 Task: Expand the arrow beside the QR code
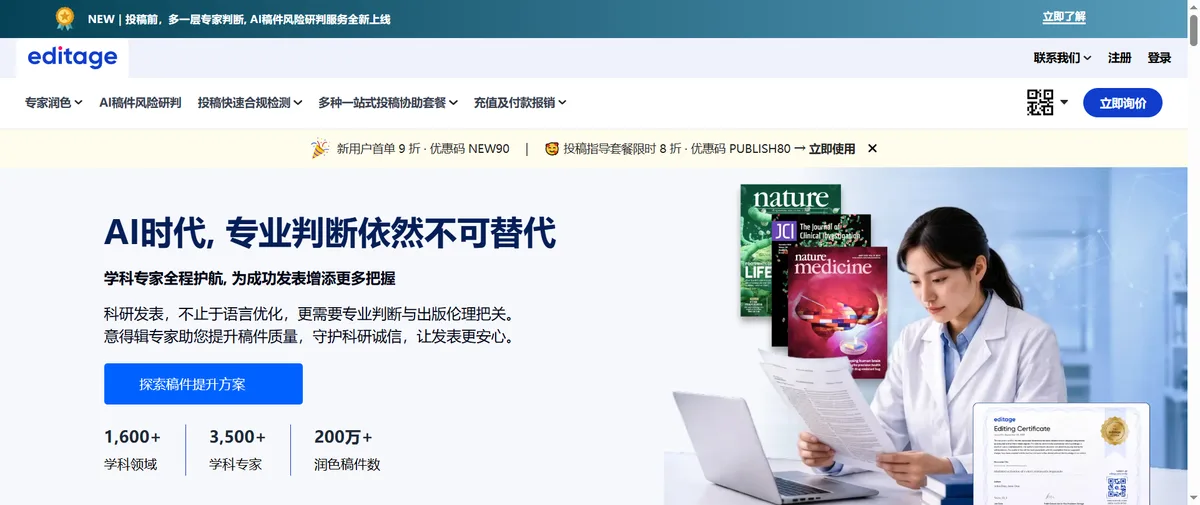tap(1064, 102)
